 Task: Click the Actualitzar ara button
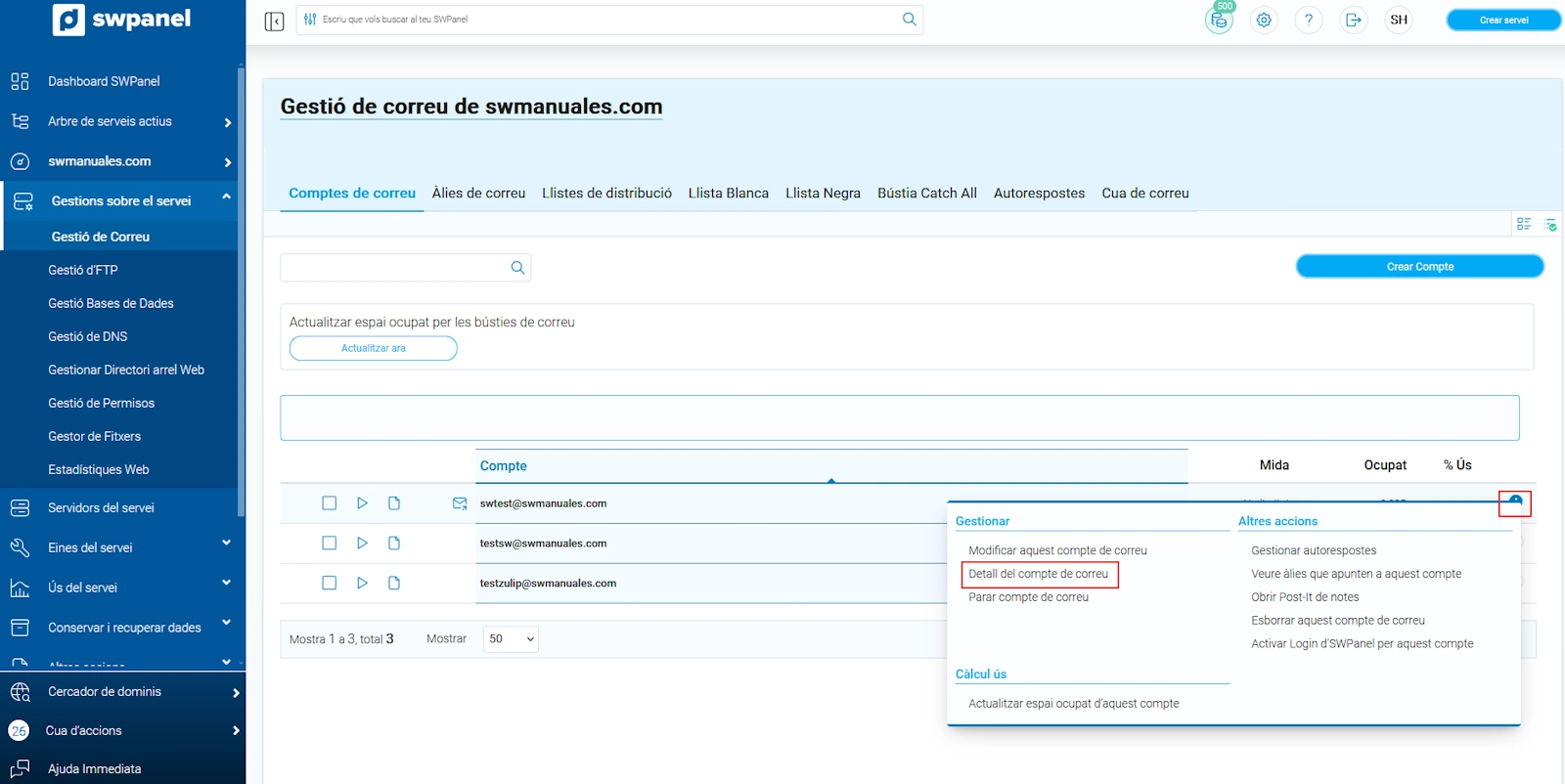pos(373,349)
